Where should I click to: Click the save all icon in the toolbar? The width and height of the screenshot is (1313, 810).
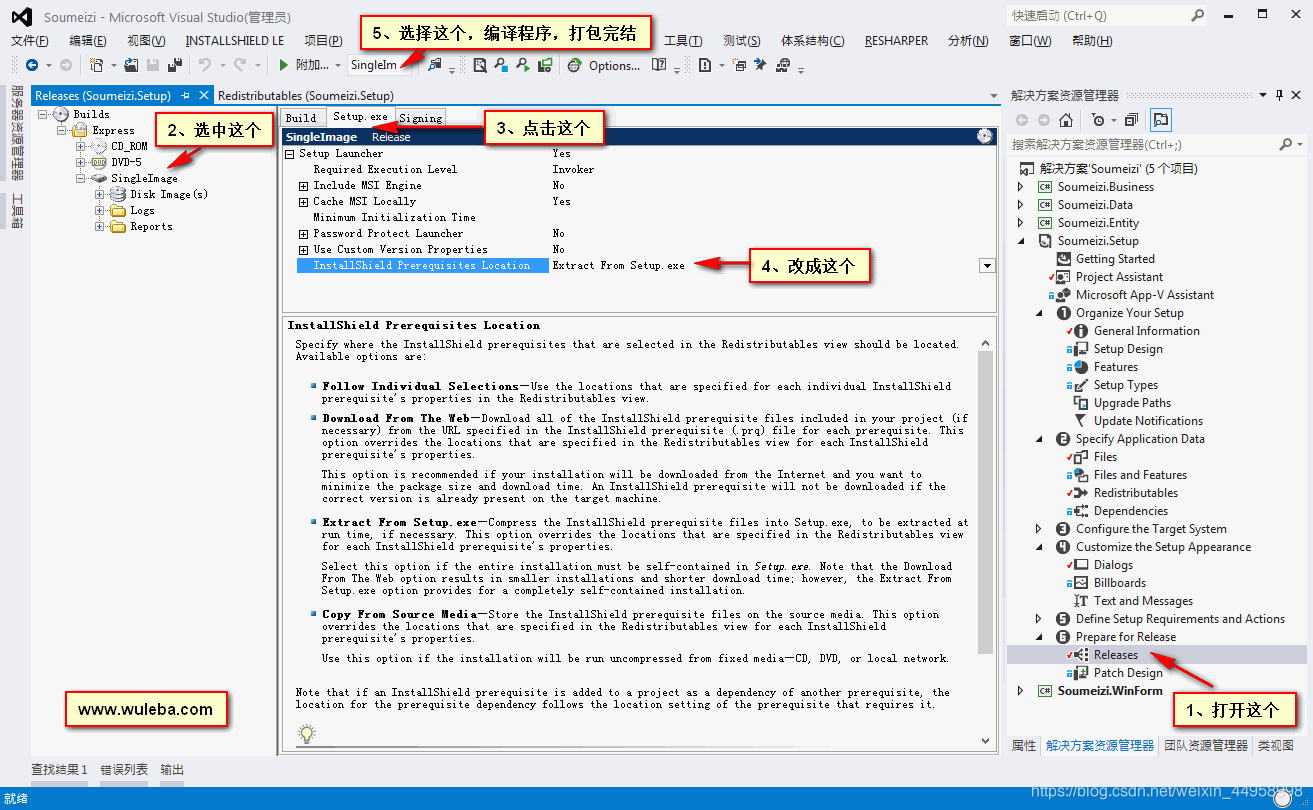[x=175, y=65]
